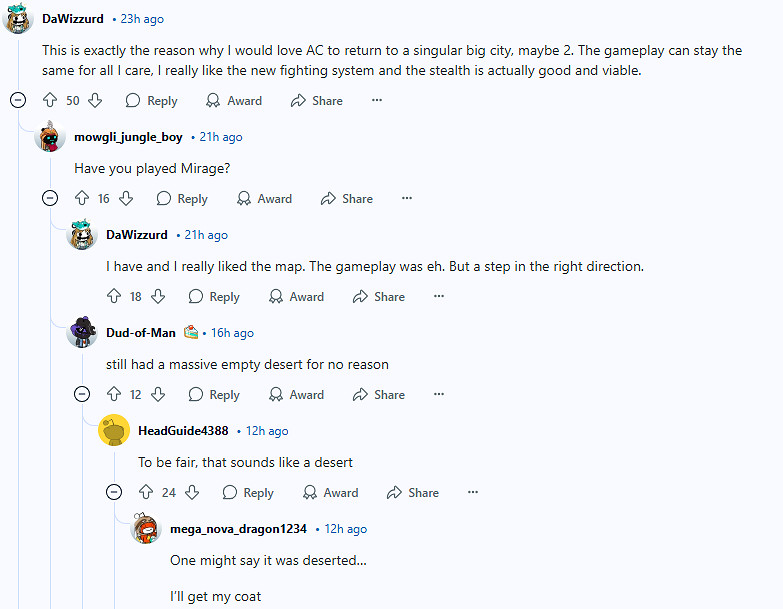
Task: Upvote HeadGuide4388's desert comment
Action: click(145, 492)
